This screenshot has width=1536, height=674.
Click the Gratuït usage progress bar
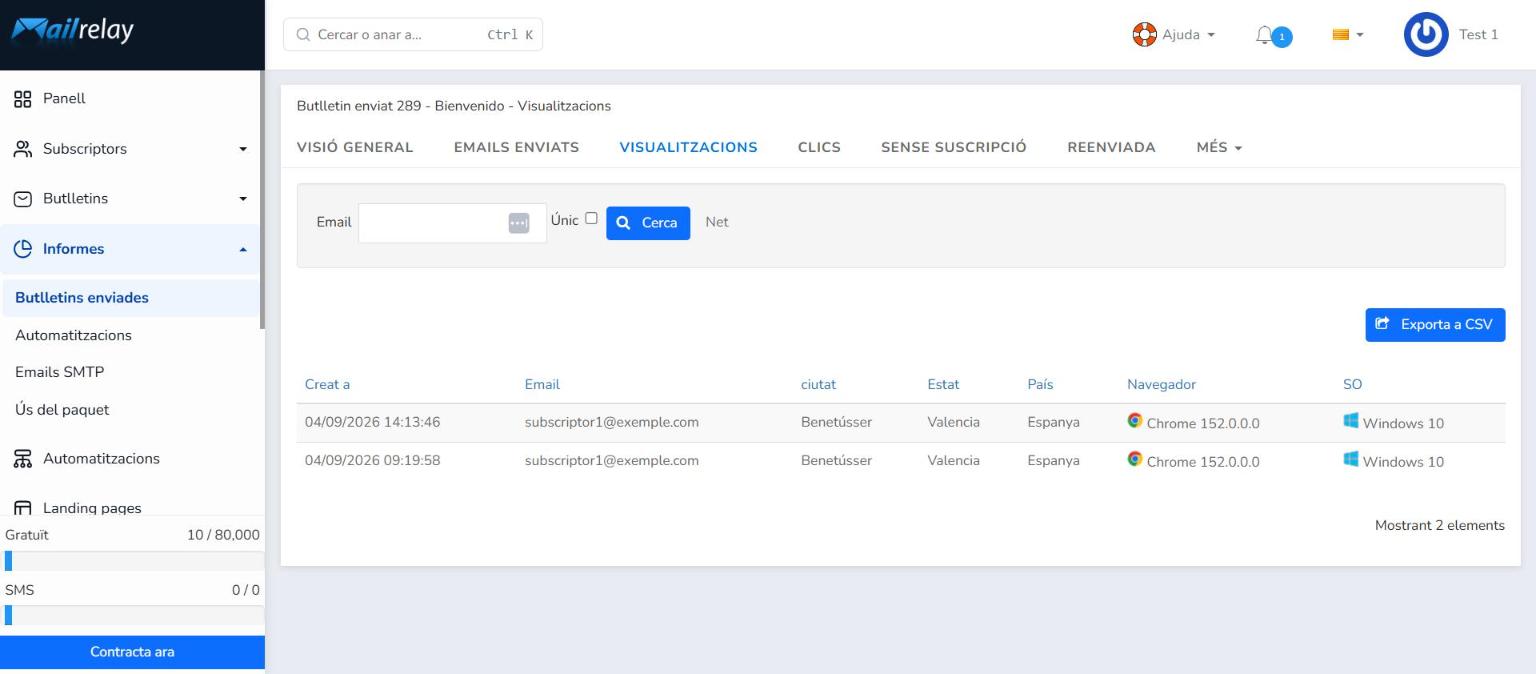[132, 561]
